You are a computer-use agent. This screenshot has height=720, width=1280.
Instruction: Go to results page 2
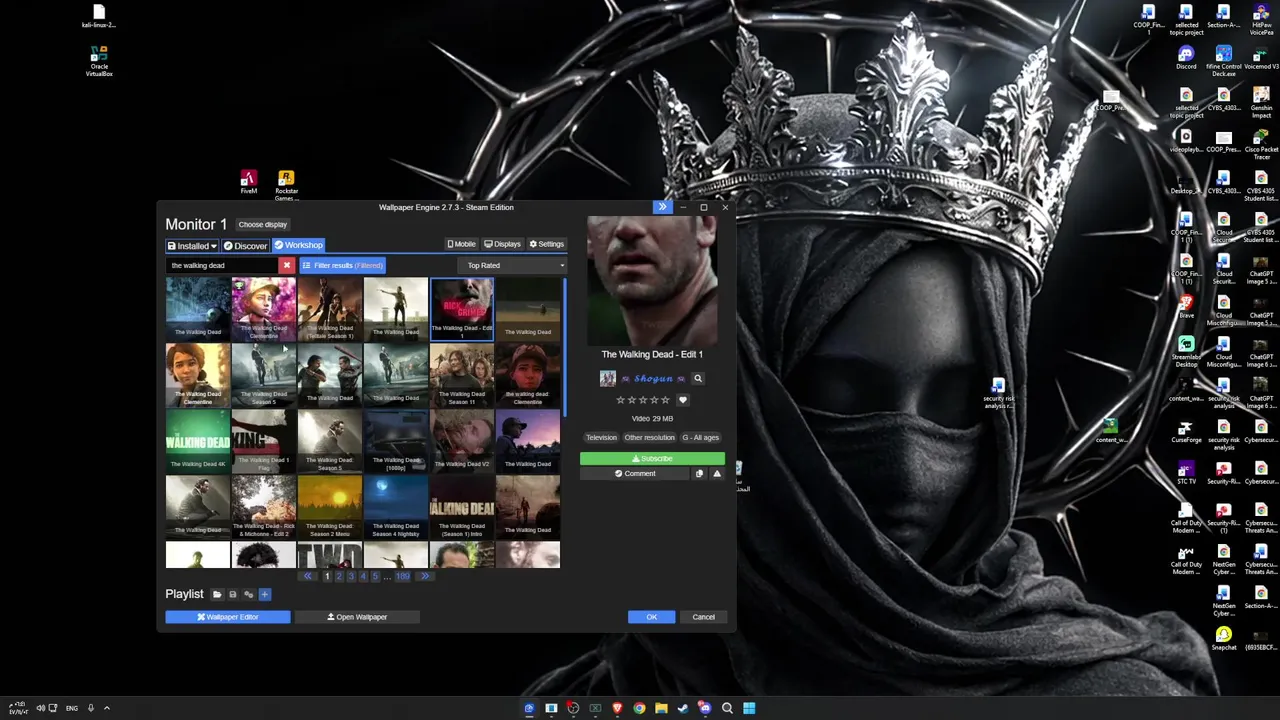339,577
